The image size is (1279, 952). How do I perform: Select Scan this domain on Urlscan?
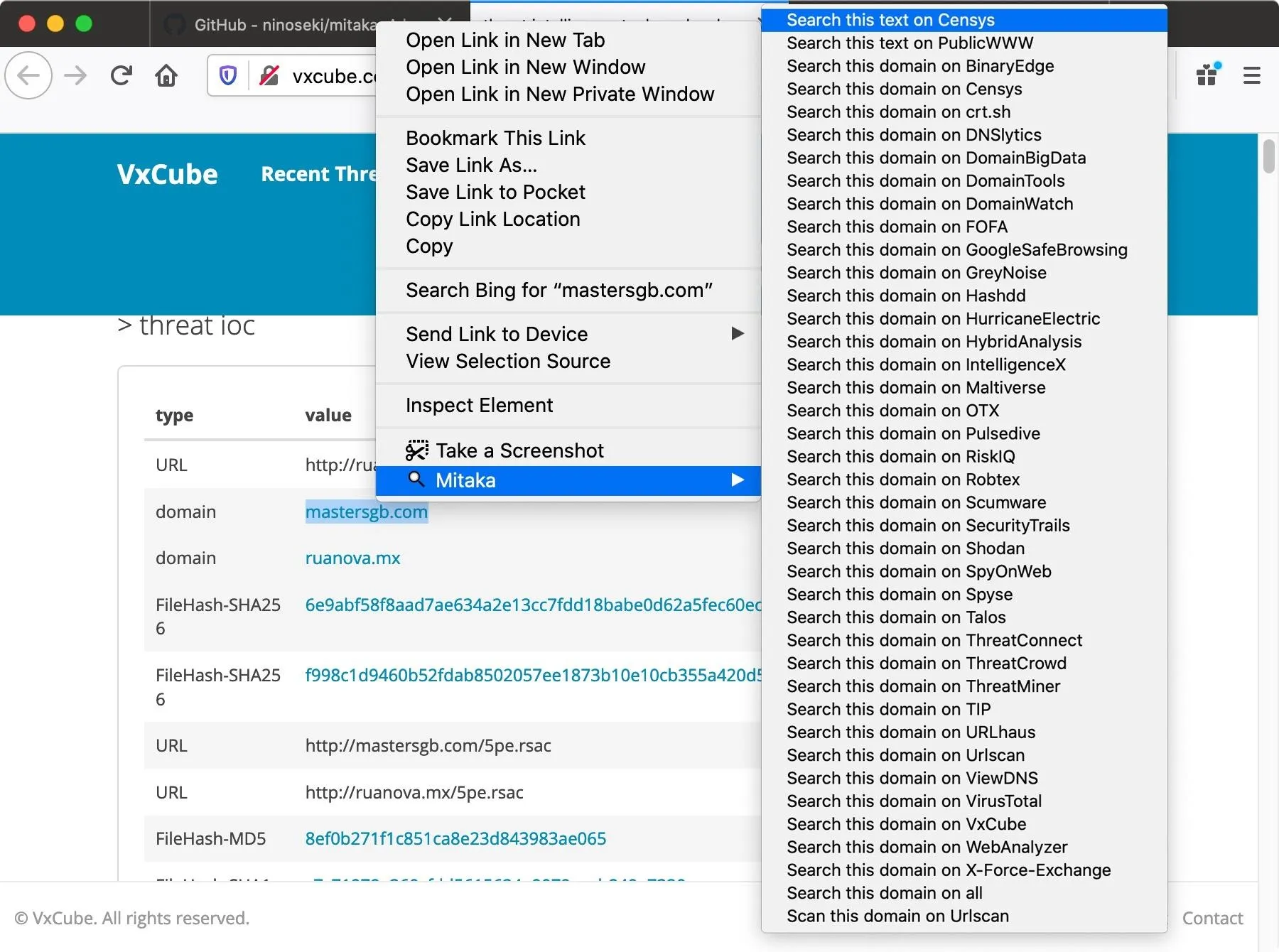(964, 916)
